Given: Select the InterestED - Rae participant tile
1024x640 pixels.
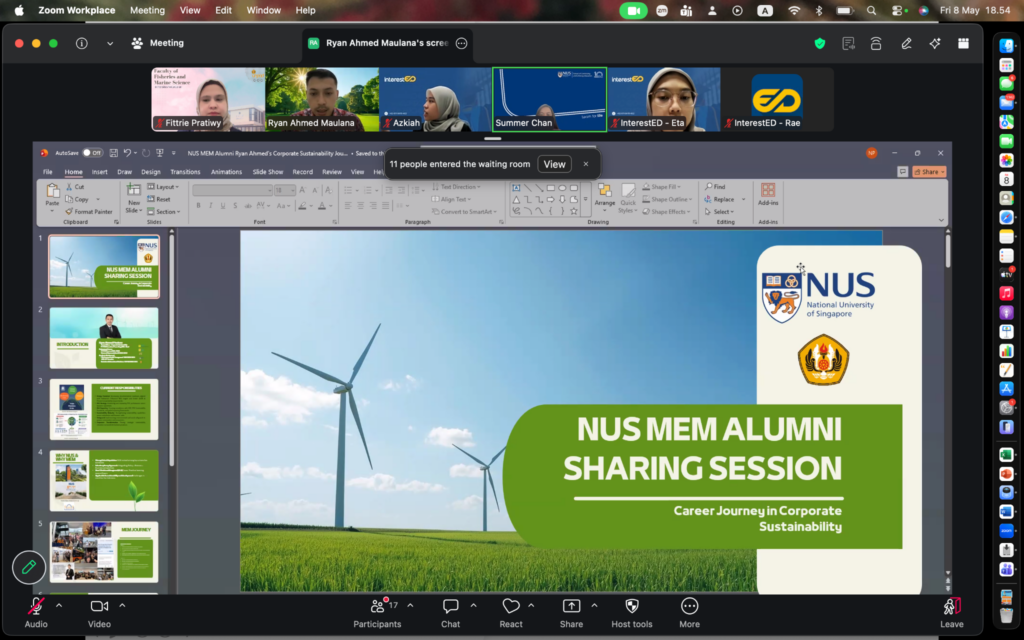Looking at the screenshot, I should 777,99.
